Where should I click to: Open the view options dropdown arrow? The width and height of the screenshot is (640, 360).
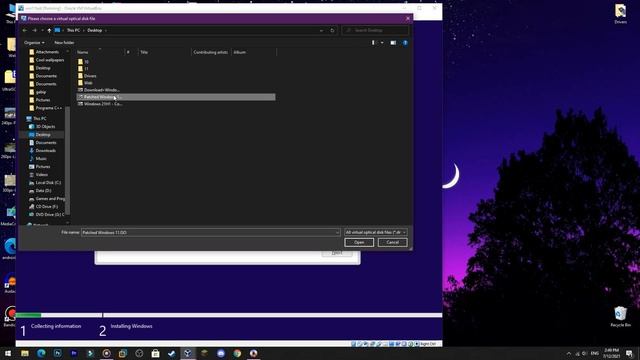click(382, 42)
